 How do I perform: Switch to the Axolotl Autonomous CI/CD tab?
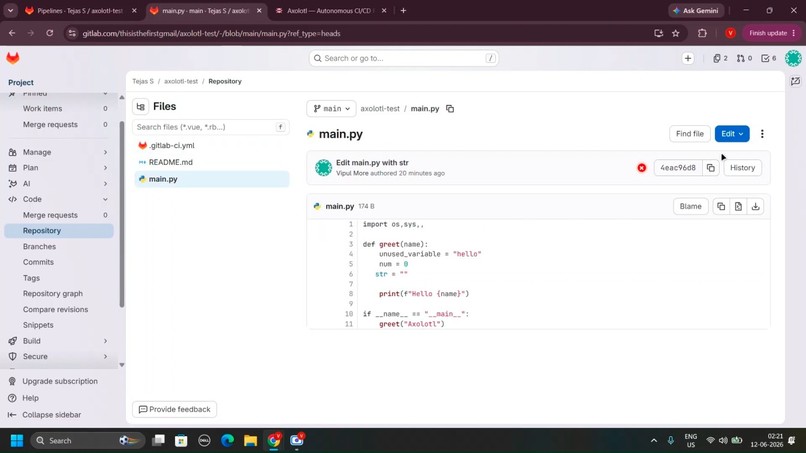click(x=331, y=10)
